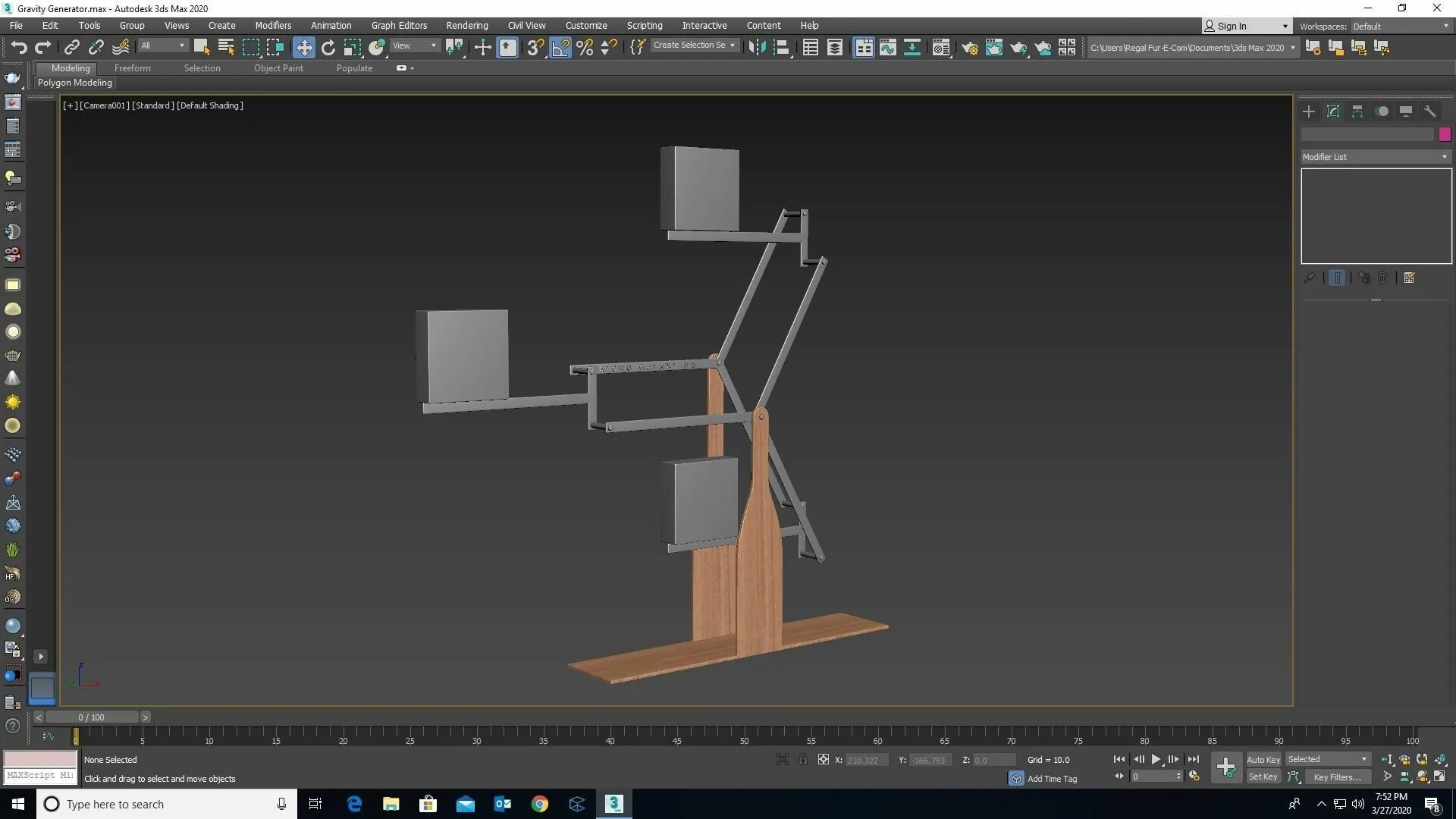1456x819 pixels.
Task: Open Curve Editor from toolbar
Action: (x=887, y=48)
